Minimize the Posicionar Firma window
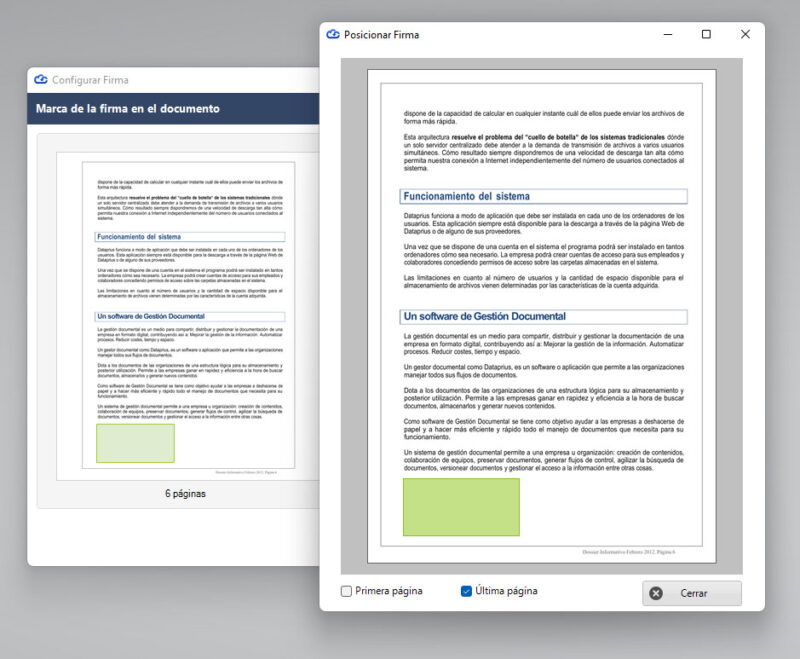 click(667, 34)
